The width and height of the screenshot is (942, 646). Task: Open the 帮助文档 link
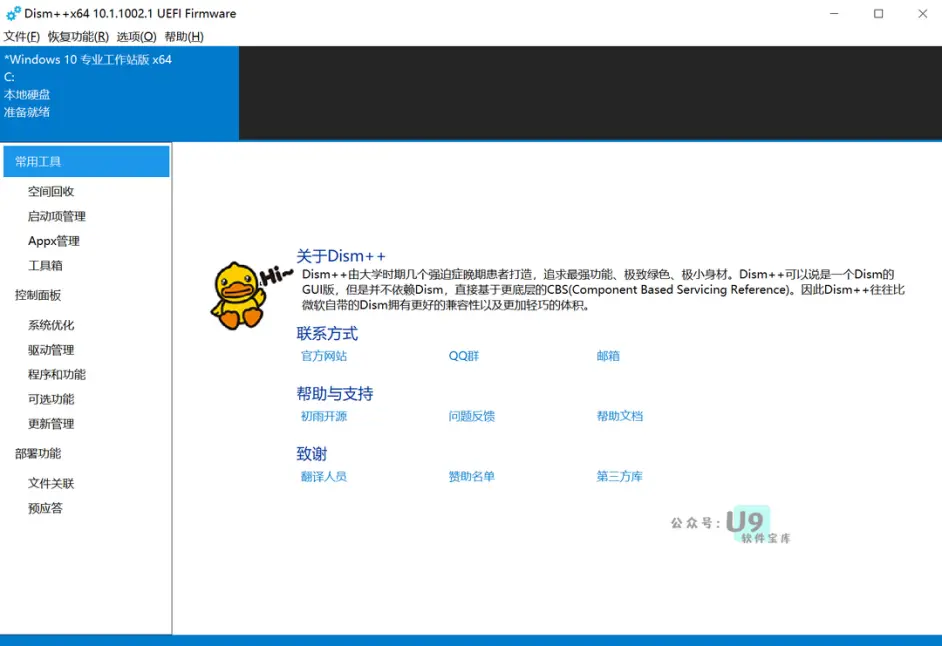[x=619, y=416]
